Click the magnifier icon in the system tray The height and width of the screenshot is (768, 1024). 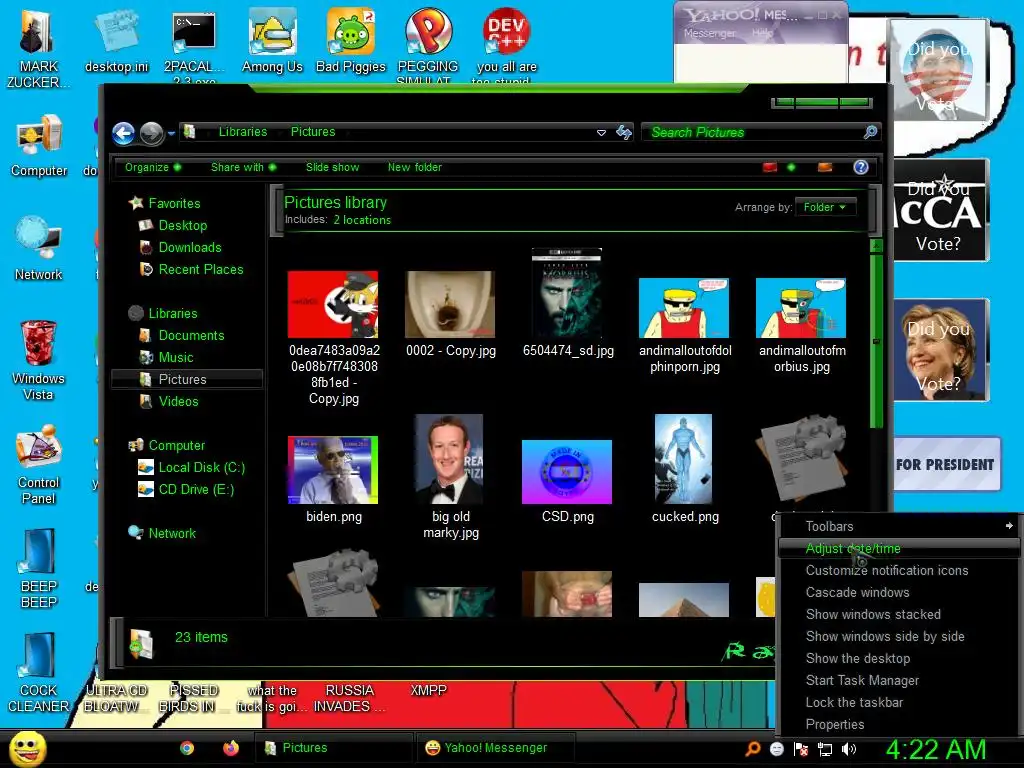[x=753, y=749]
